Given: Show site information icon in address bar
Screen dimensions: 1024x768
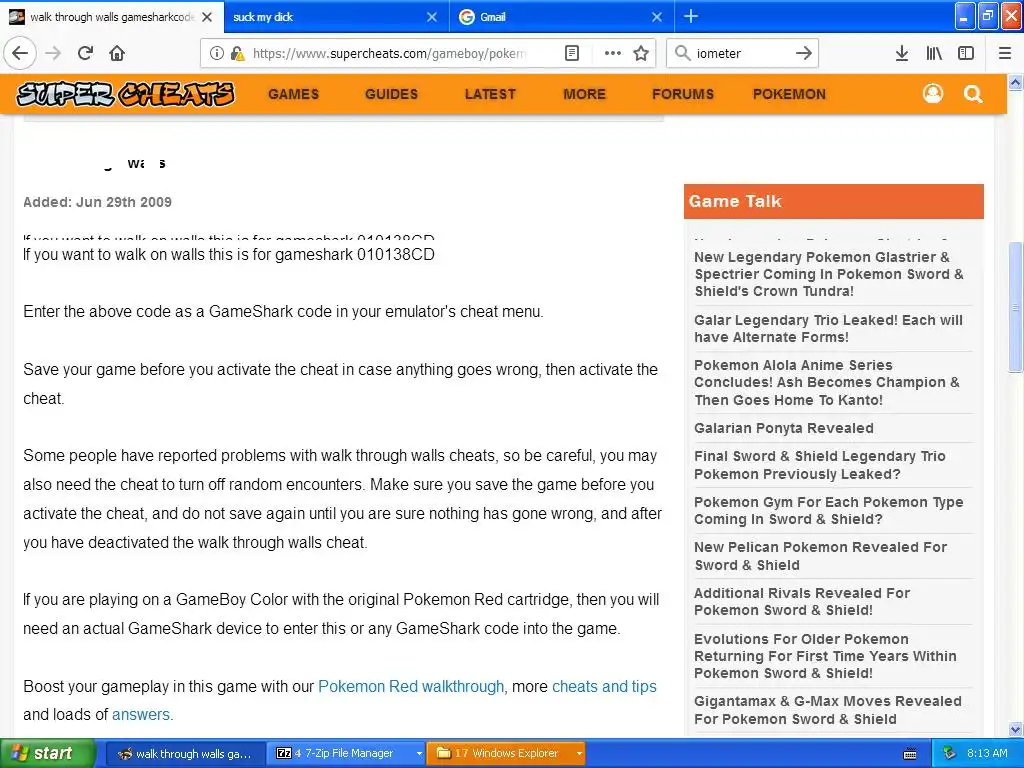Looking at the screenshot, I should (216, 54).
